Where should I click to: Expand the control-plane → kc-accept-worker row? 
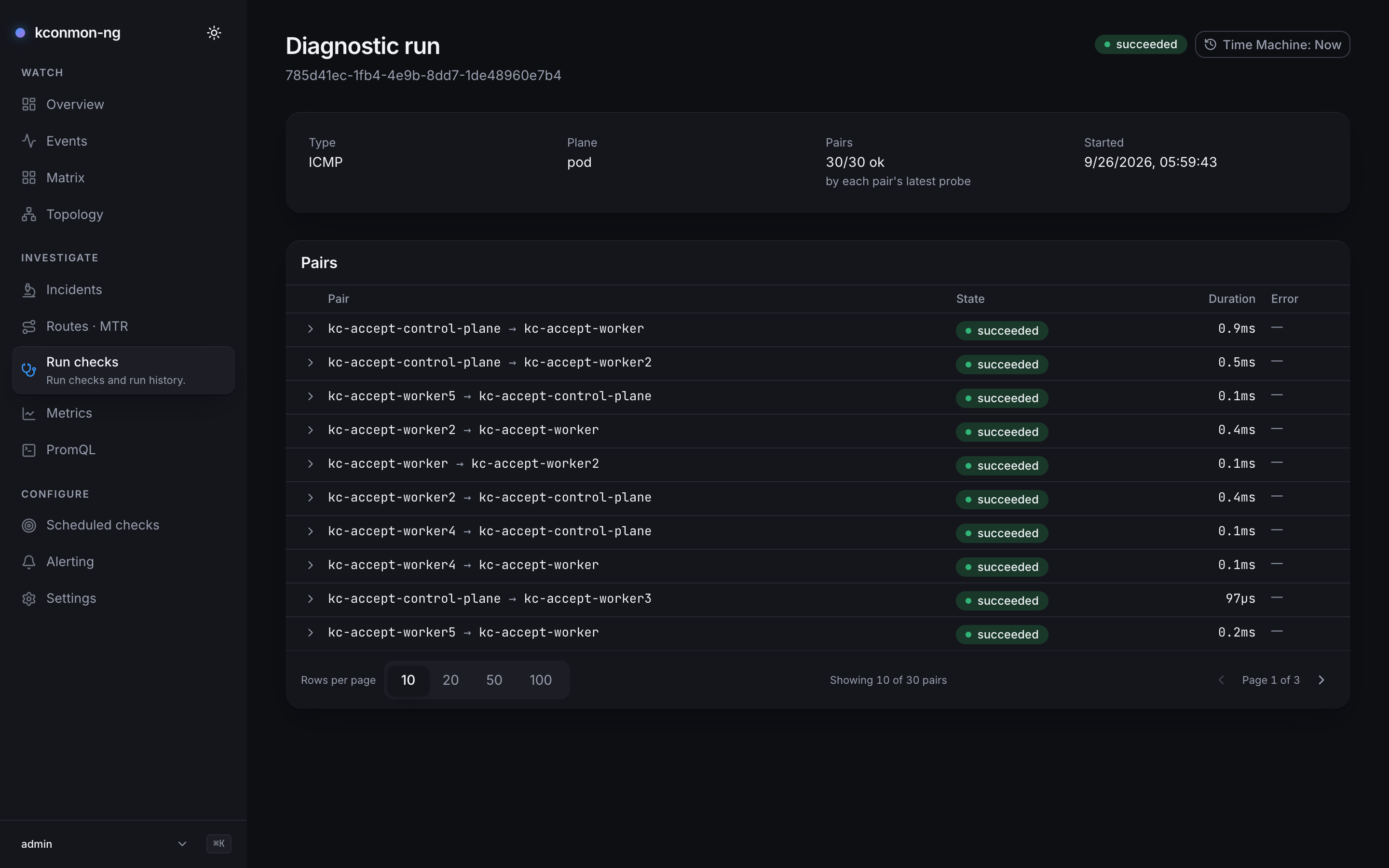[x=311, y=329]
